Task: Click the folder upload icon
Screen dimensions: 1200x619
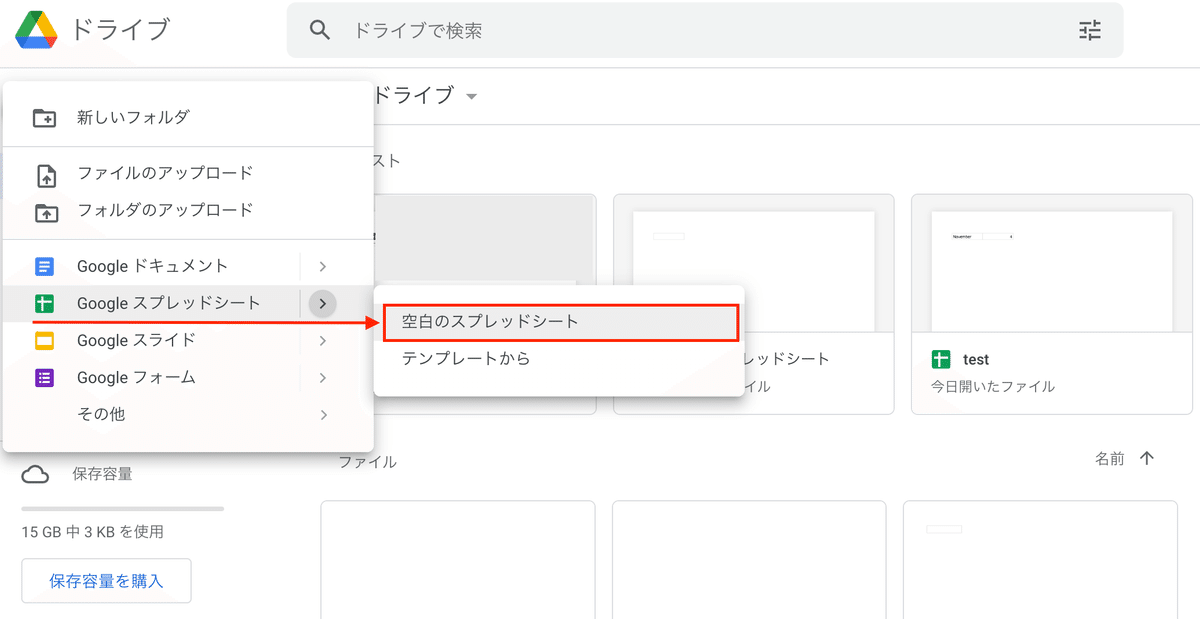Action: coord(46,211)
